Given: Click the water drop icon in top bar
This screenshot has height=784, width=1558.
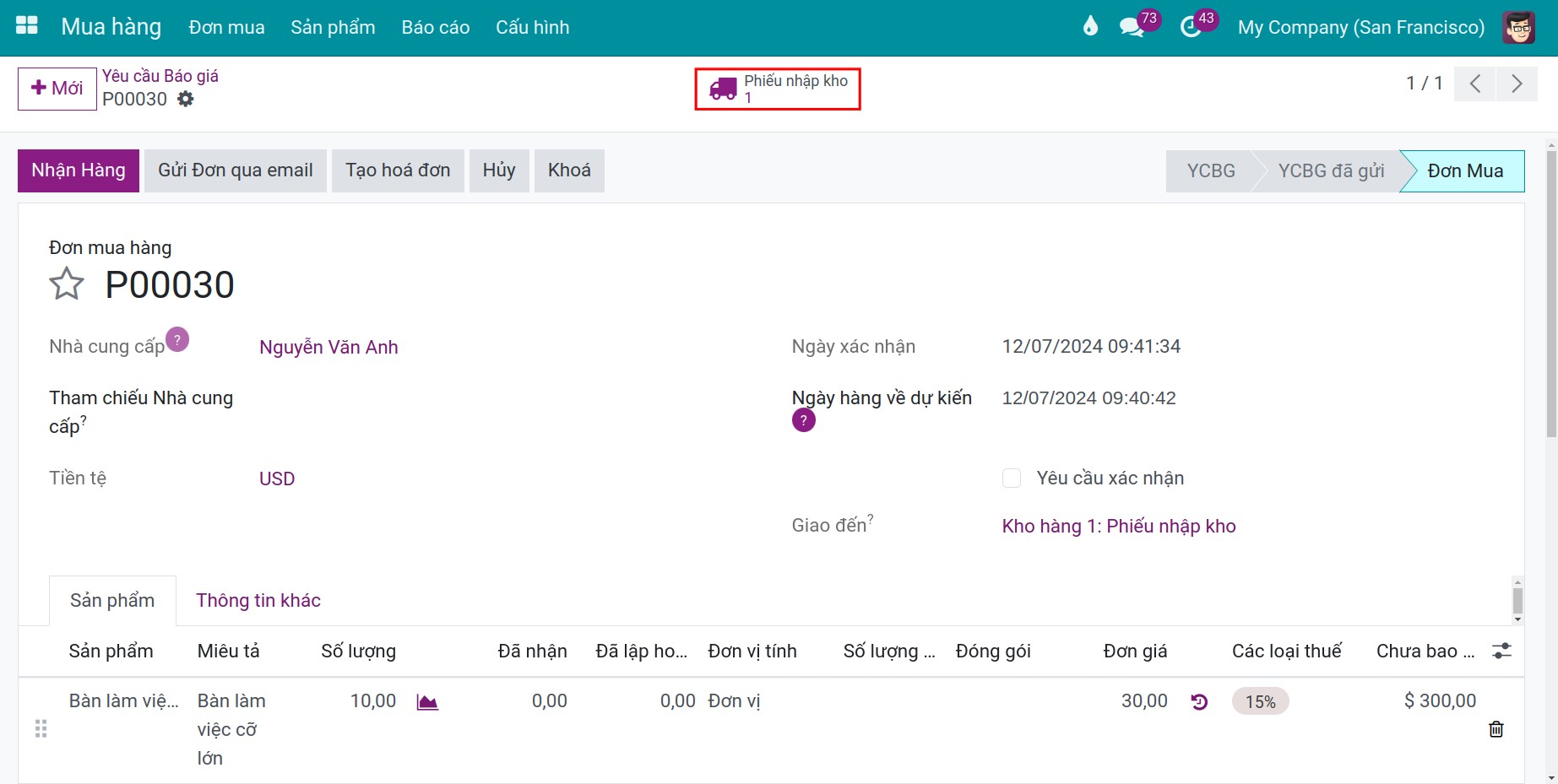Looking at the screenshot, I should (1090, 26).
